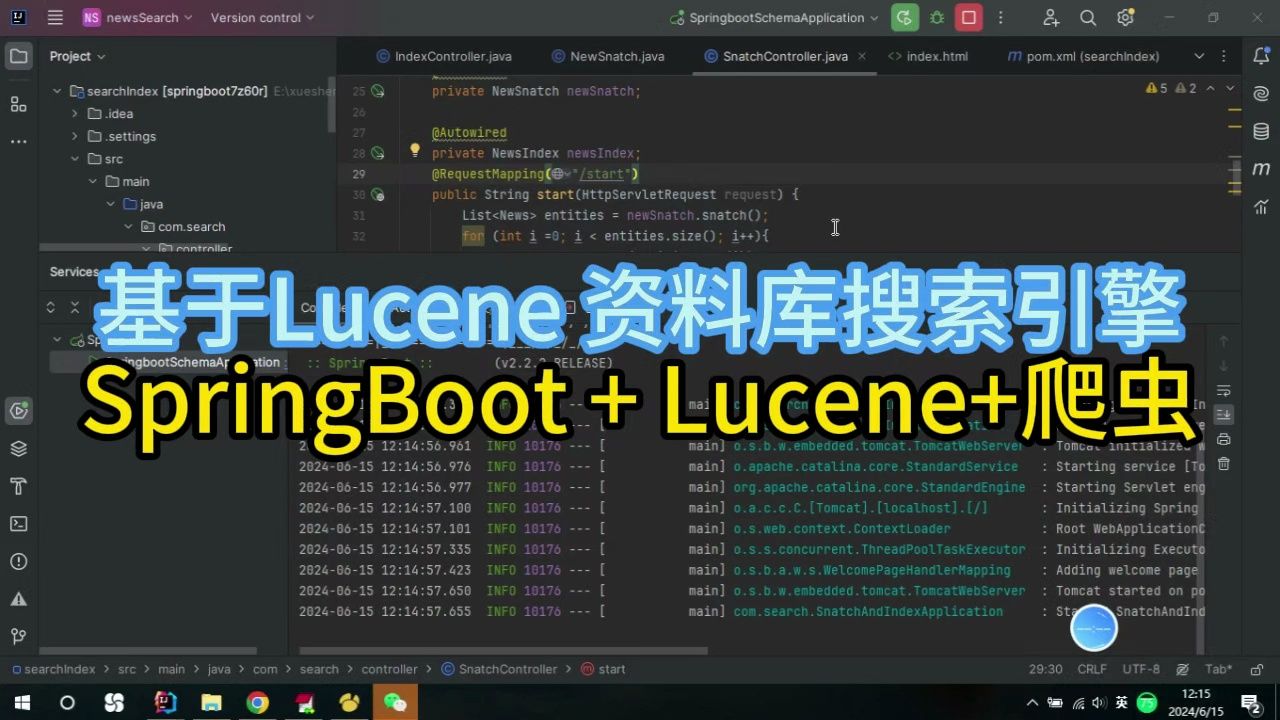This screenshot has width=1280, height=720.
Task: Click the Spring bean gutter icon on line 25
Action: tap(378, 91)
